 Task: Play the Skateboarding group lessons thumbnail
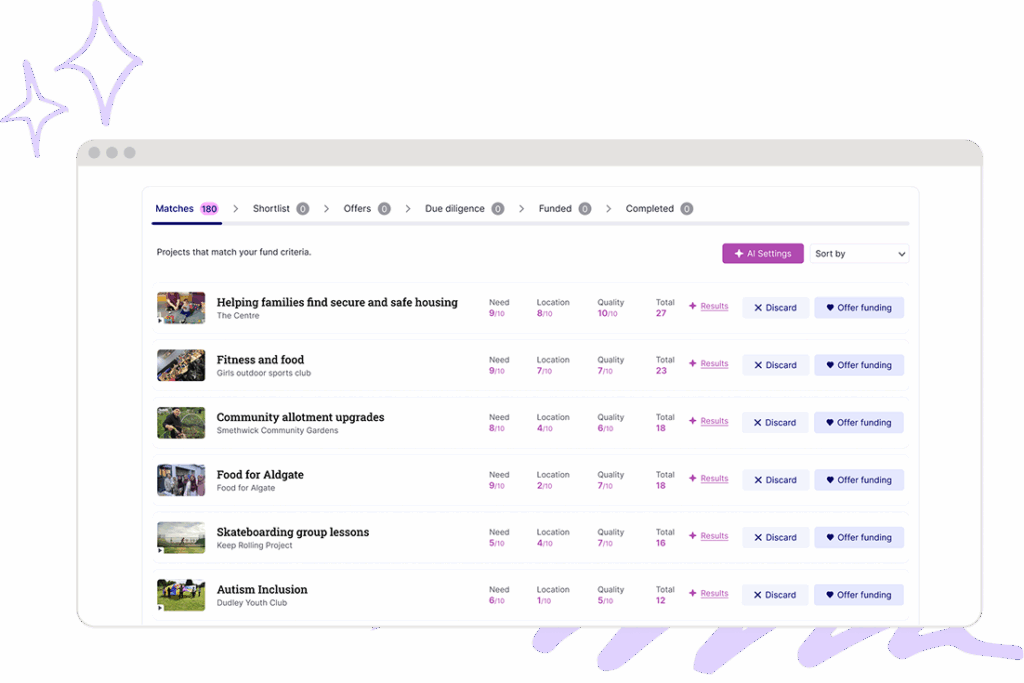pyautogui.click(x=181, y=537)
